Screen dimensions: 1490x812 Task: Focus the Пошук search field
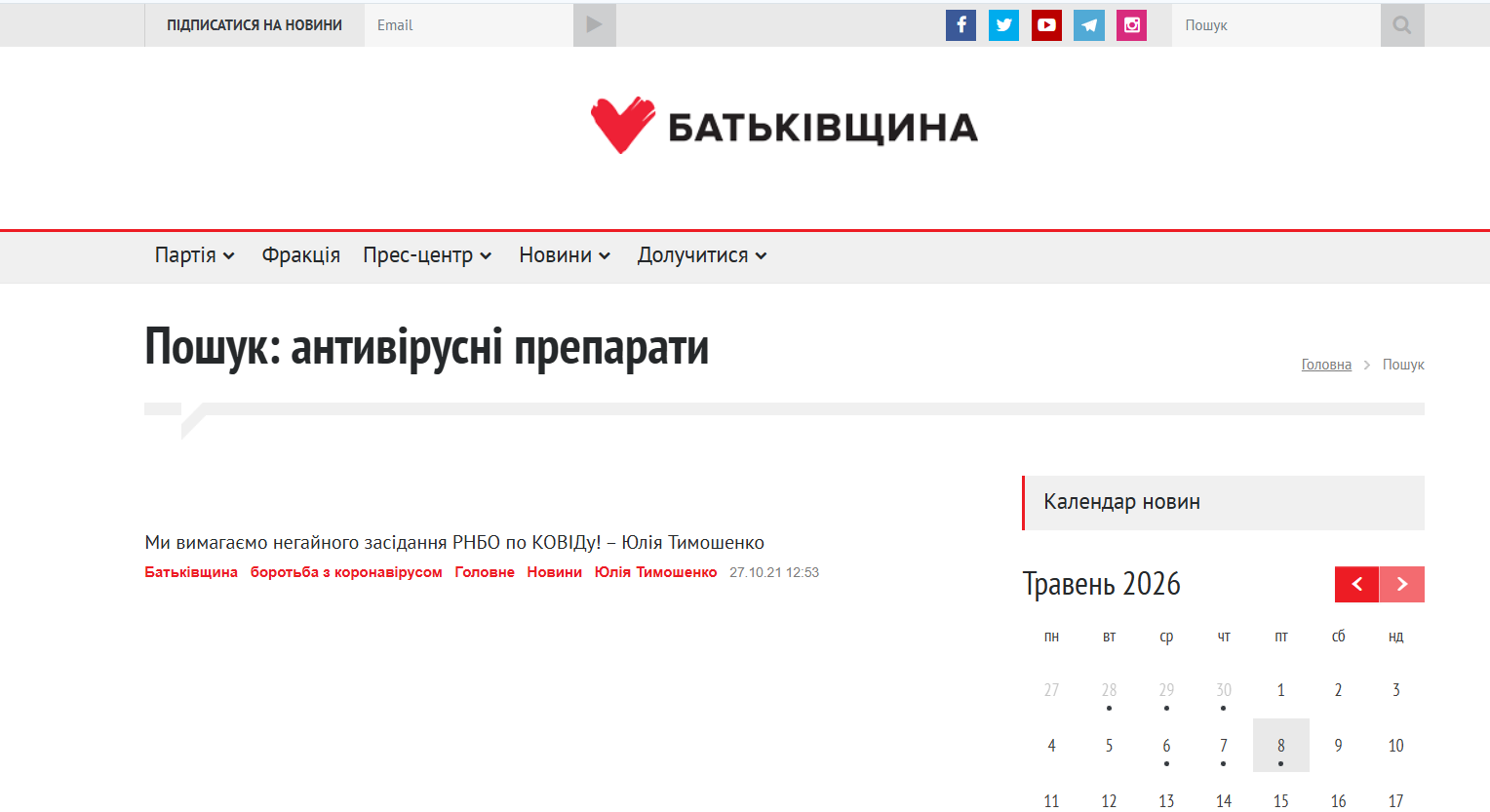pyautogui.click(x=1276, y=25)
